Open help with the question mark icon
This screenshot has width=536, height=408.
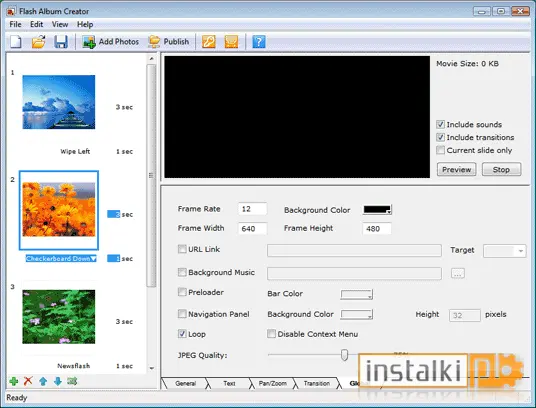point(259,42)
